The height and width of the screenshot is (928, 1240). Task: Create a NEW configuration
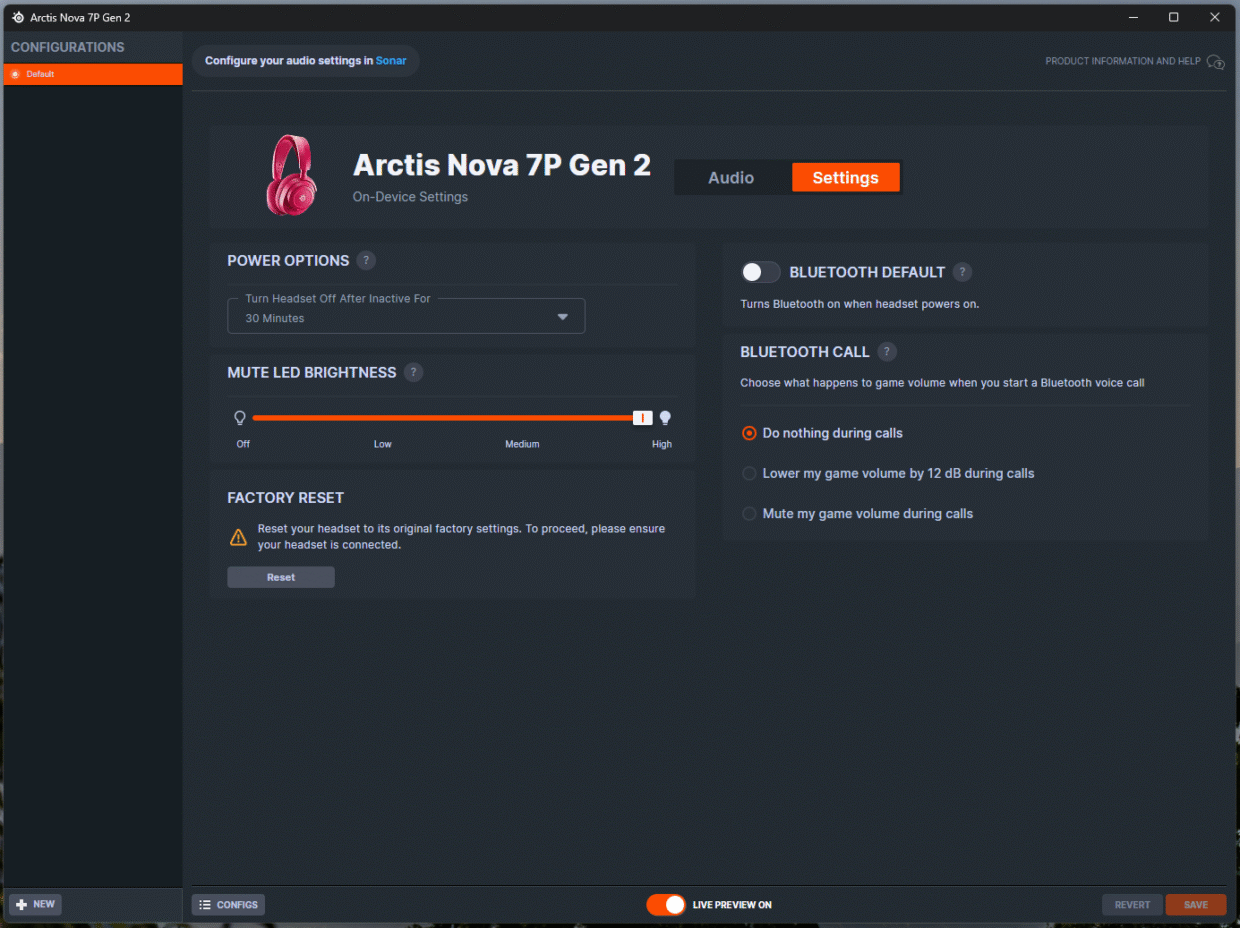coord(36,904)
